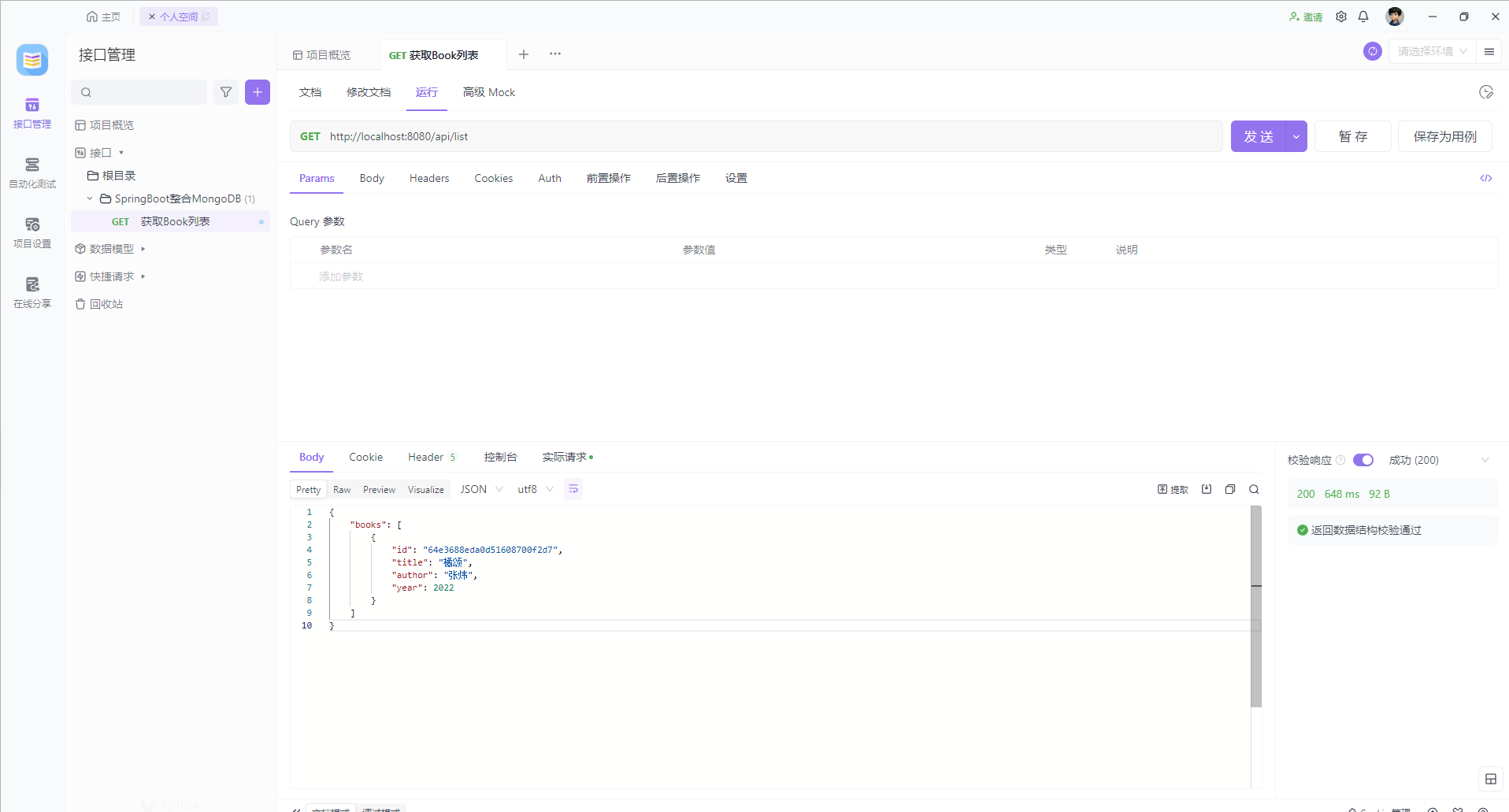Click the save response download icon
This screenshot has height=812, width=1509.
pos(1207,489)
